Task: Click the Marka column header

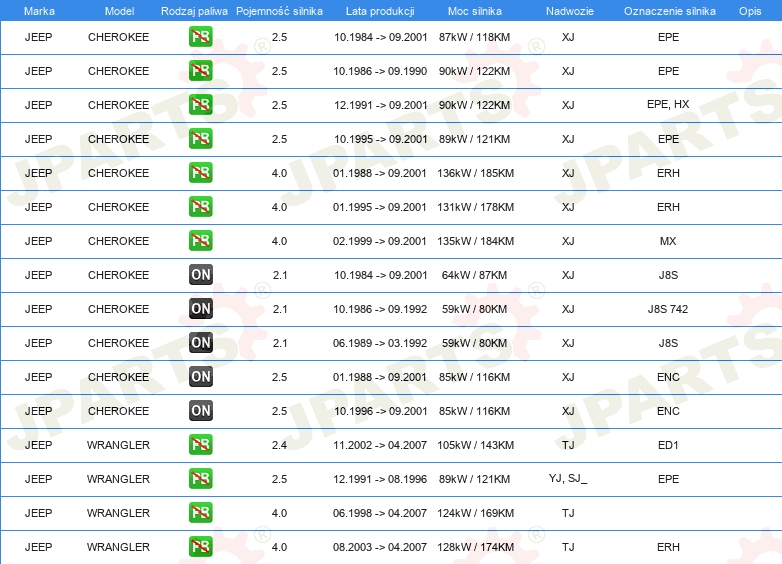Action: pyautogui.click(x=39, y=11)
